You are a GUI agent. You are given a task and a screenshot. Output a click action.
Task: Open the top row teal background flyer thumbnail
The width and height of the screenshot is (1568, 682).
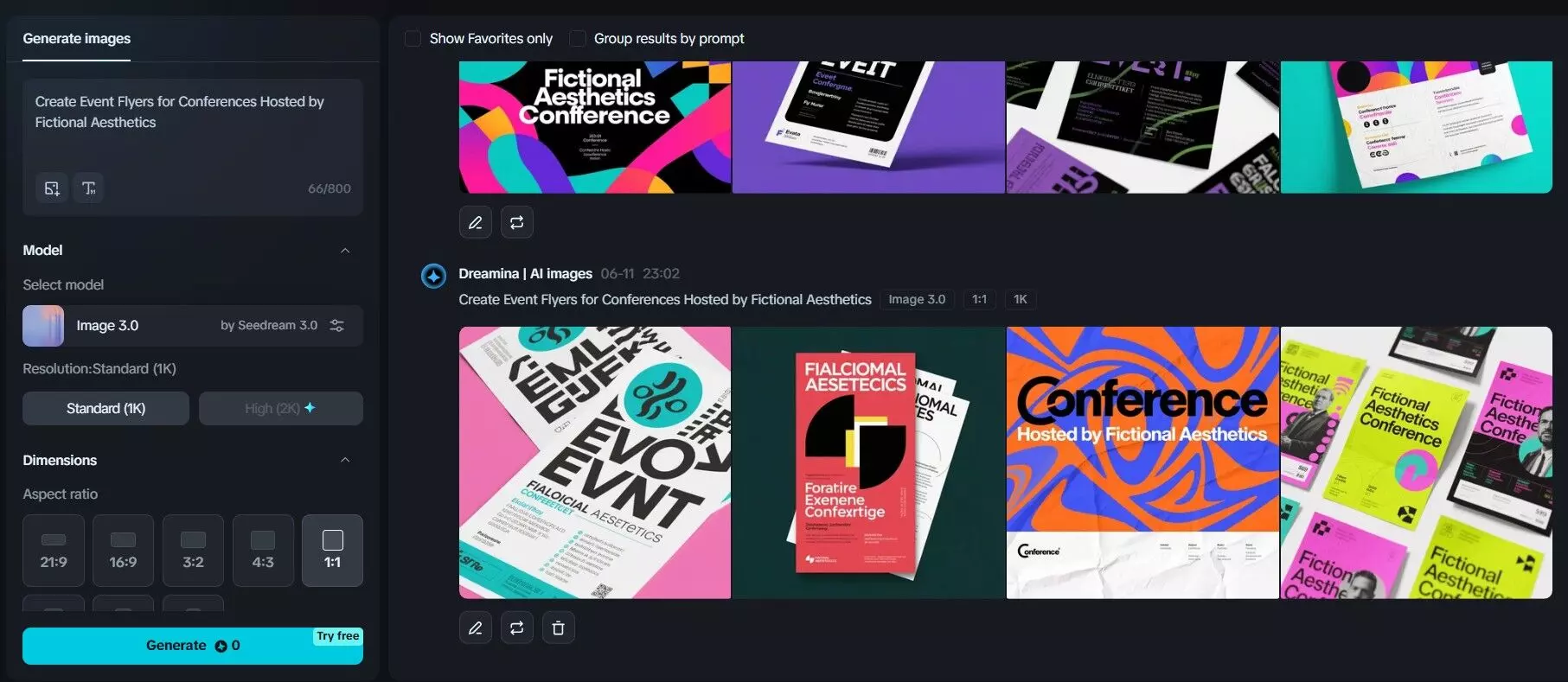click(x=1416, y=127)
